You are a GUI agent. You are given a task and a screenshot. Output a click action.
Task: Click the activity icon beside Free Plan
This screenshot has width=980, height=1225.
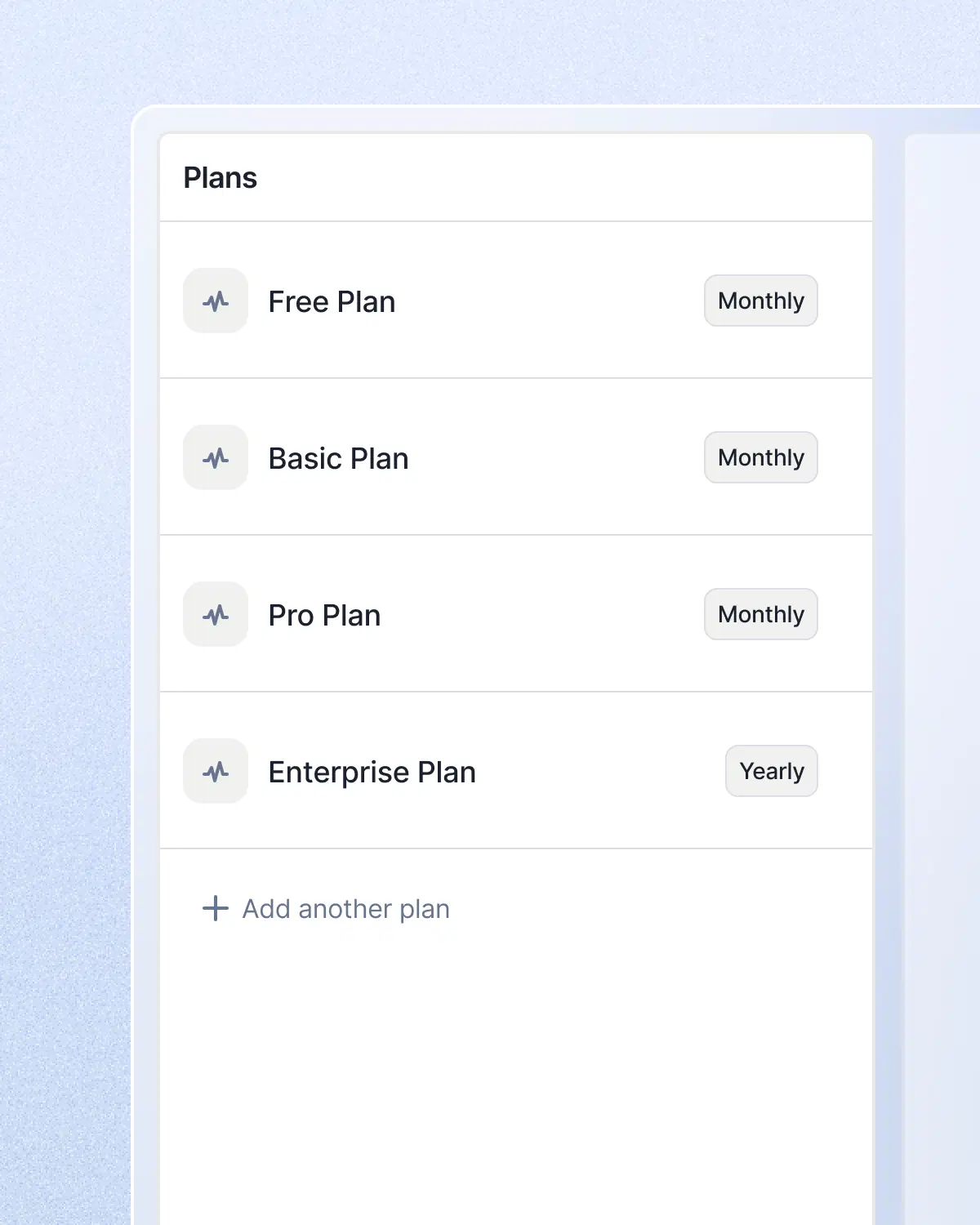coord(215,301)
